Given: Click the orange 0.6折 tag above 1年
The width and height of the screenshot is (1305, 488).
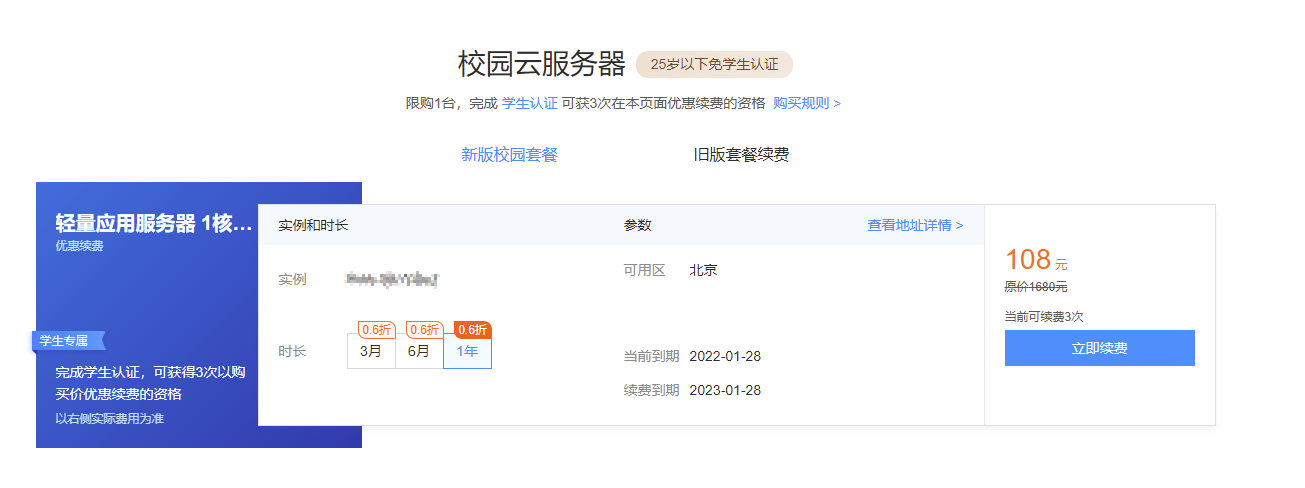Looking at the screenshot, I should (x=472, y=329).
